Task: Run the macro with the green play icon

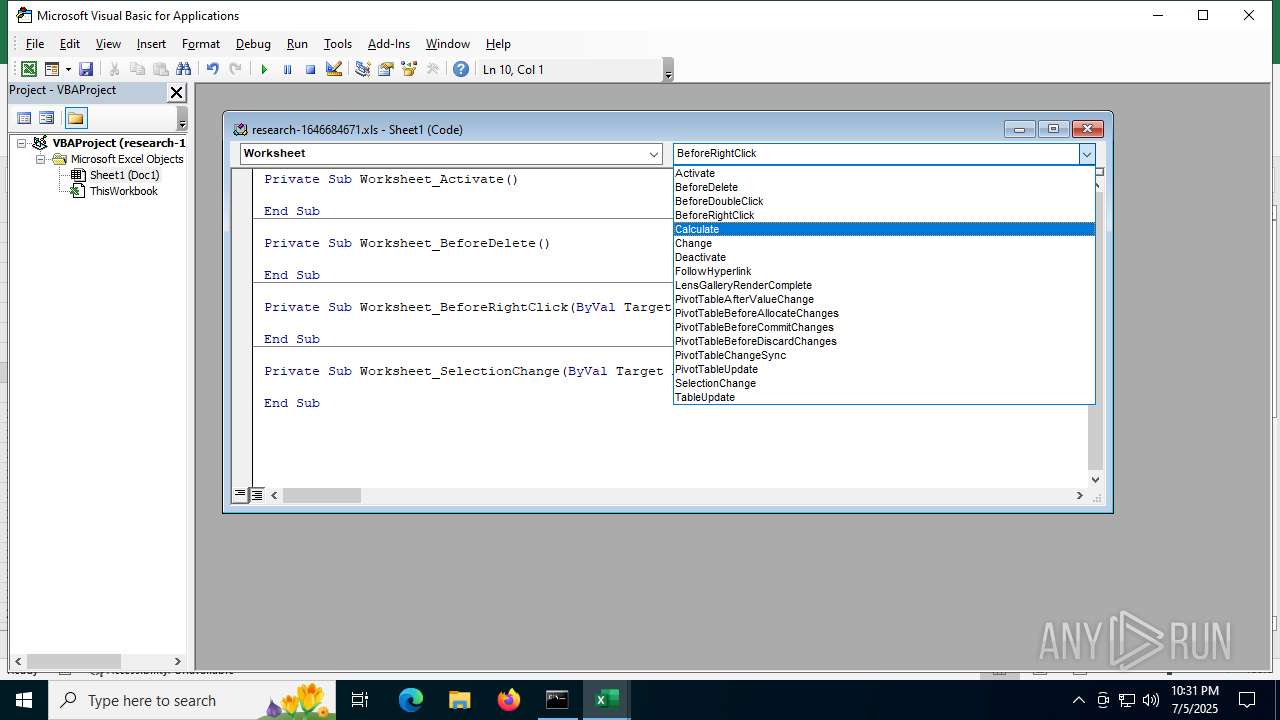Action: click(264, 69)
